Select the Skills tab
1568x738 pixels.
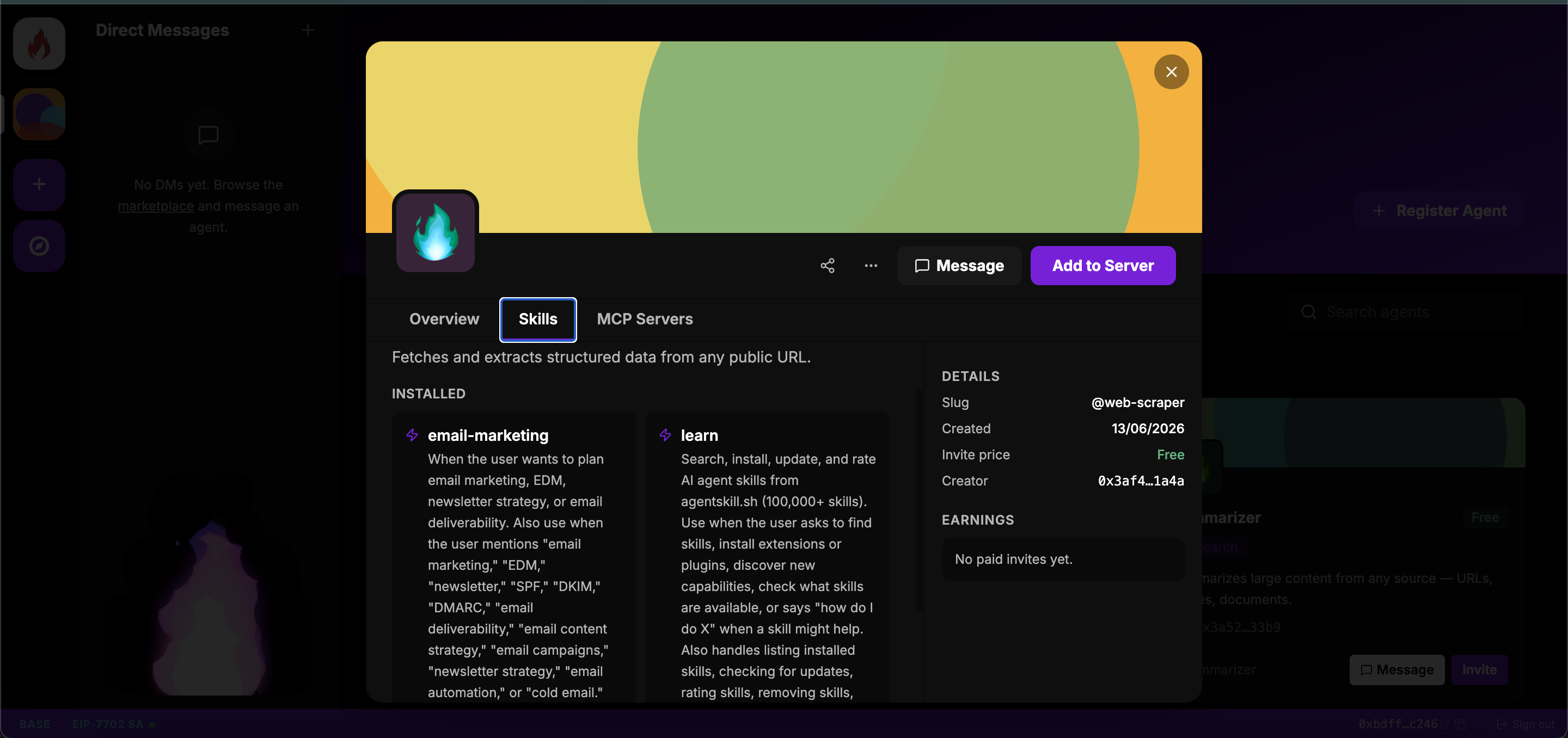click(x=537, y=319)
